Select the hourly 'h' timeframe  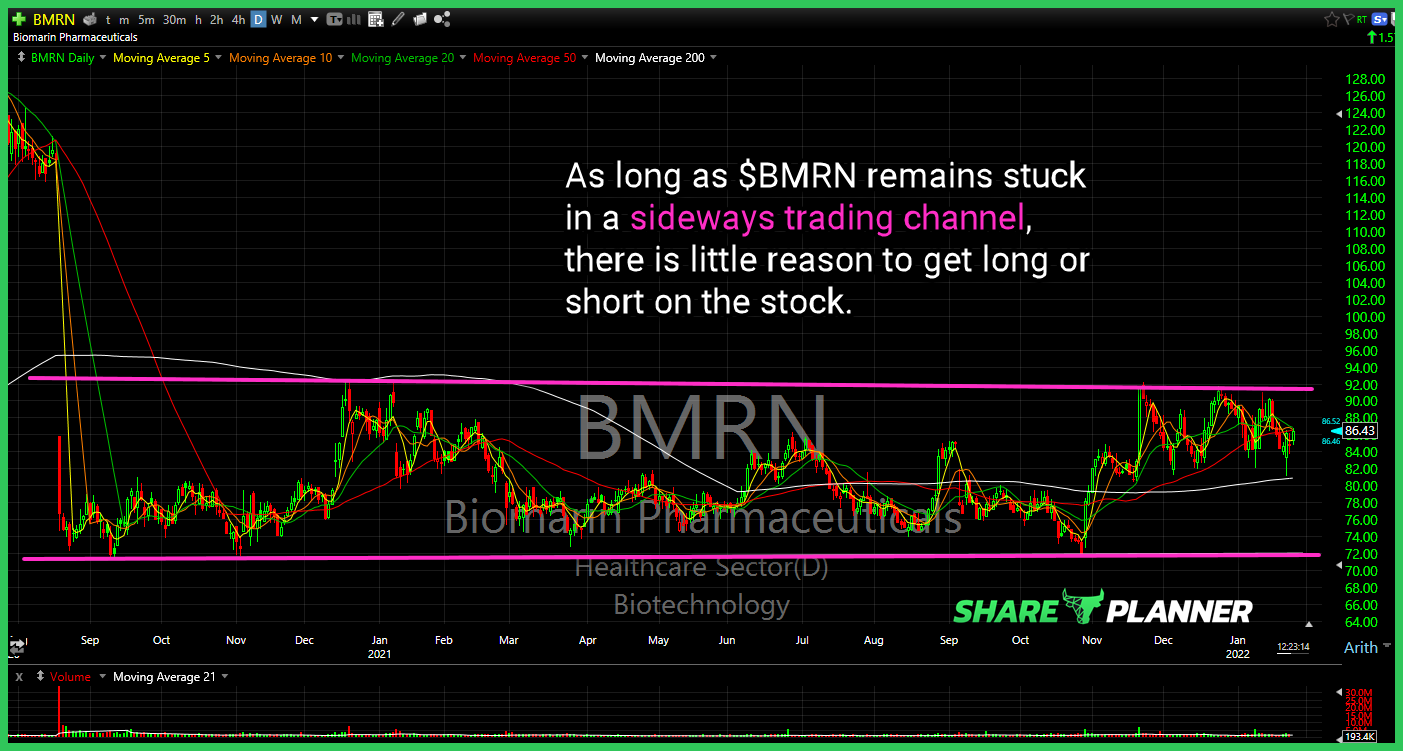coord(198,20)
